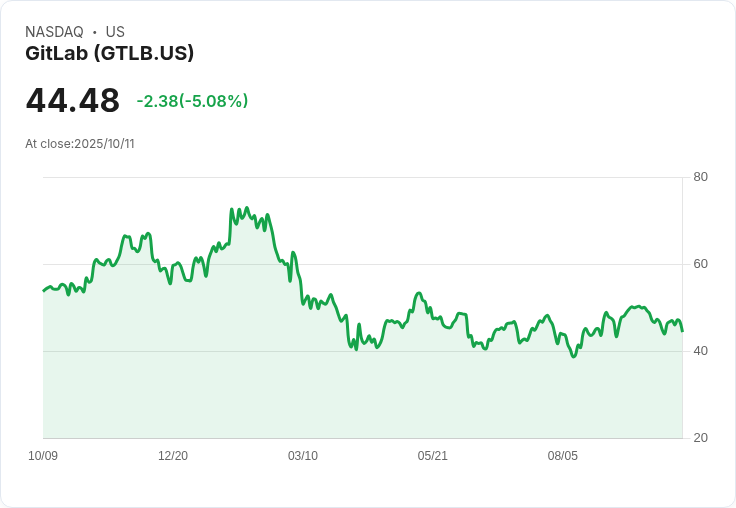Click the 40 y-axis value label

coord(700,351)
